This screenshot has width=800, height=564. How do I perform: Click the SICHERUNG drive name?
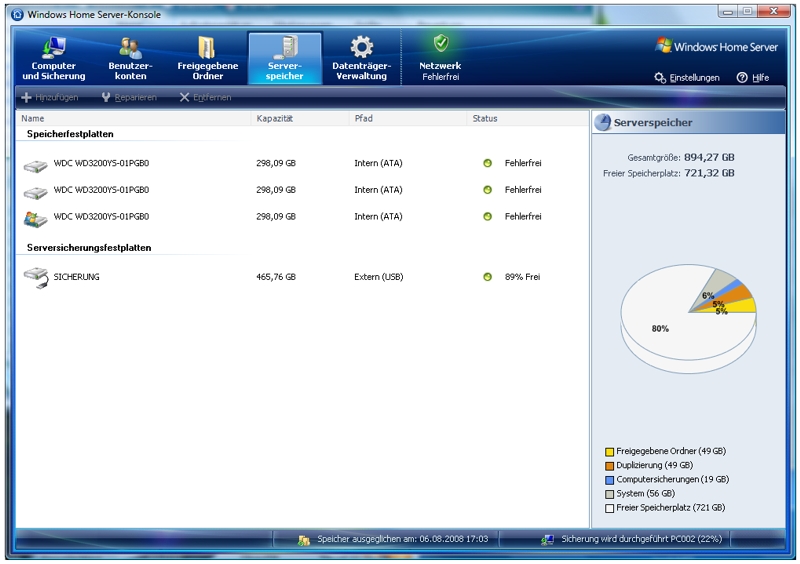click(x=77, y=277)
